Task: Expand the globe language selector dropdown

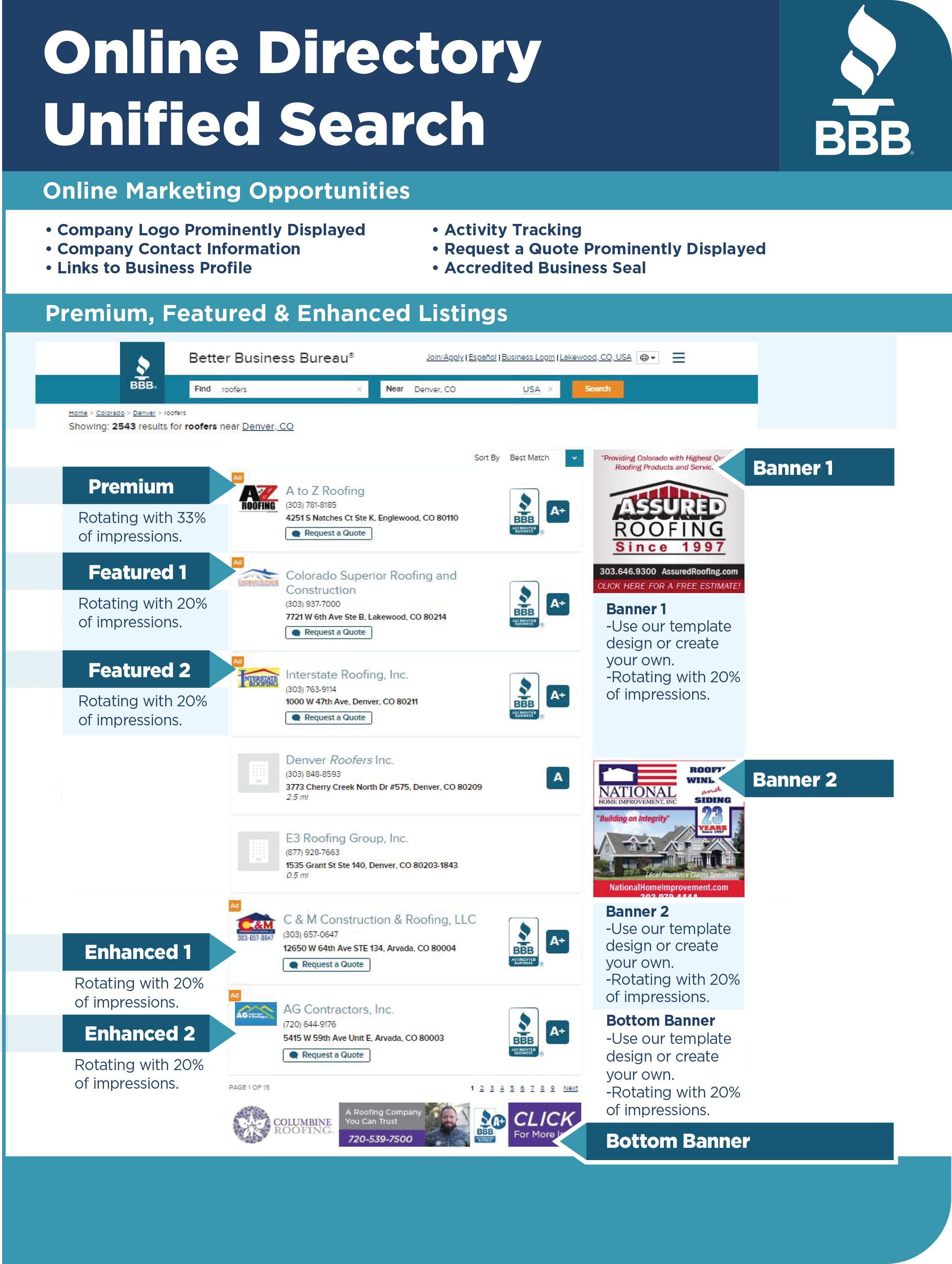Action: tap(647, 358)
